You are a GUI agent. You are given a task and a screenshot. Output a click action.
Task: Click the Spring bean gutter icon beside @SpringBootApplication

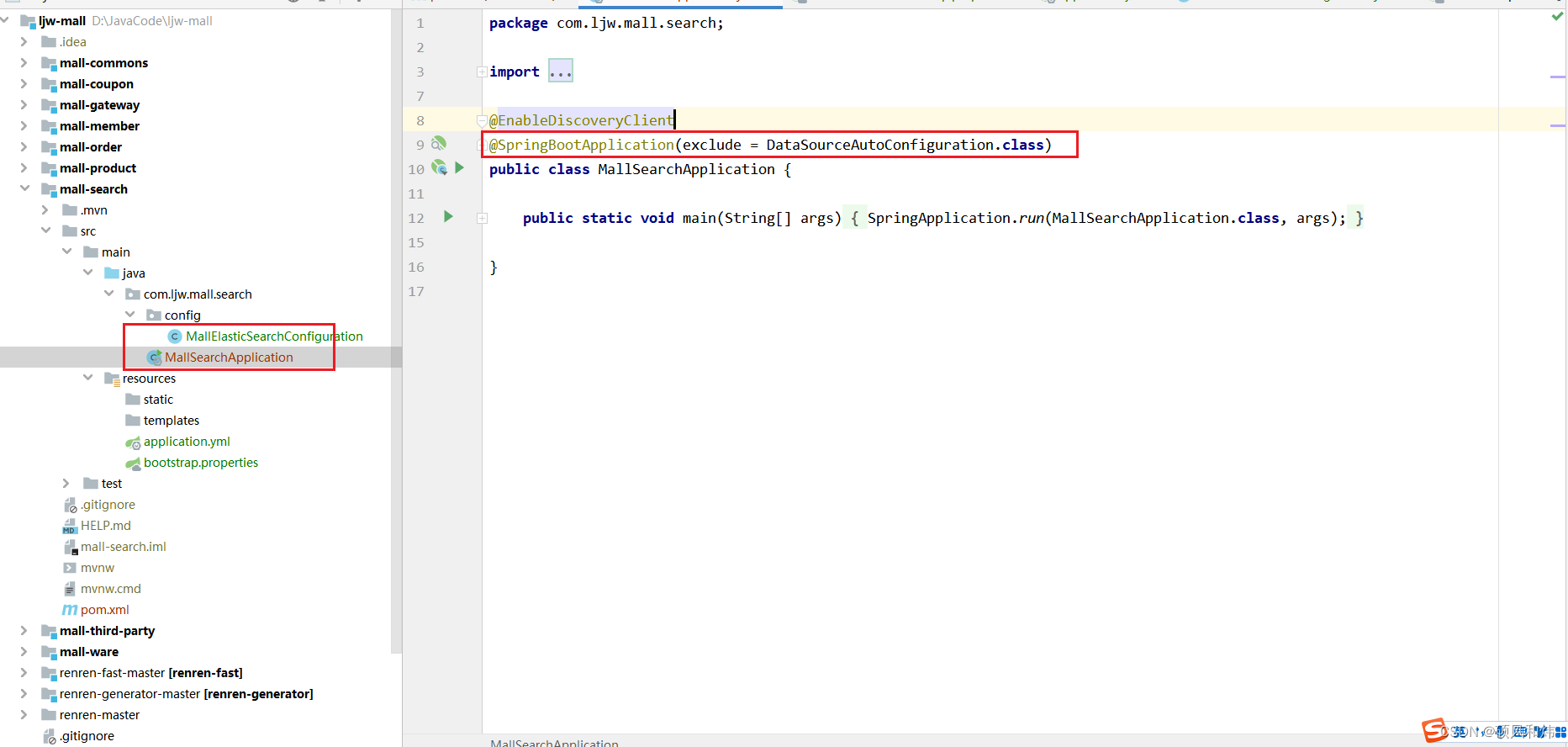[x=439, y=144]
